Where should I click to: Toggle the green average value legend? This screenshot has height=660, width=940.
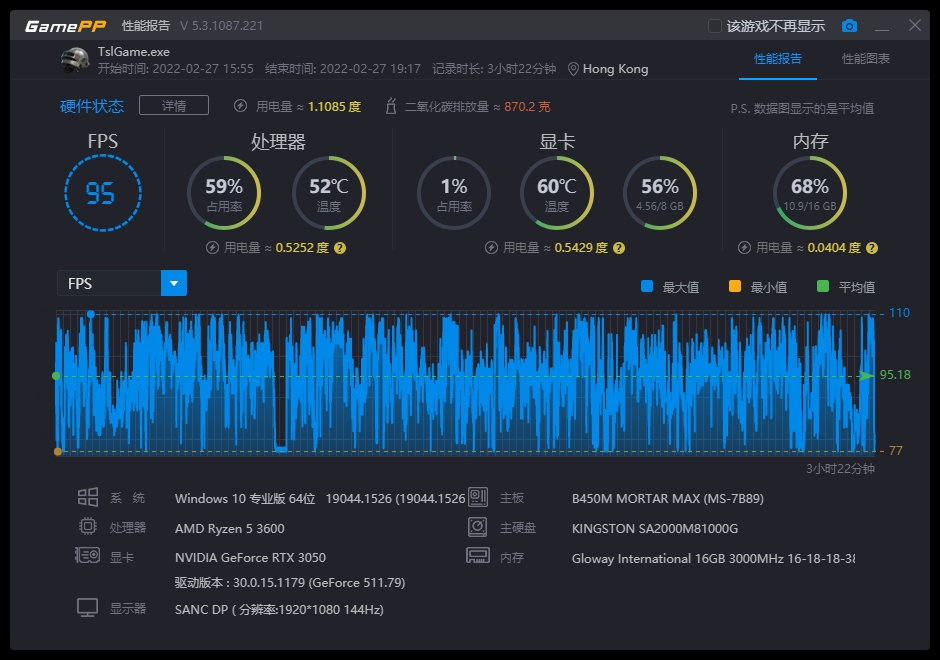(x=823, y=287)
